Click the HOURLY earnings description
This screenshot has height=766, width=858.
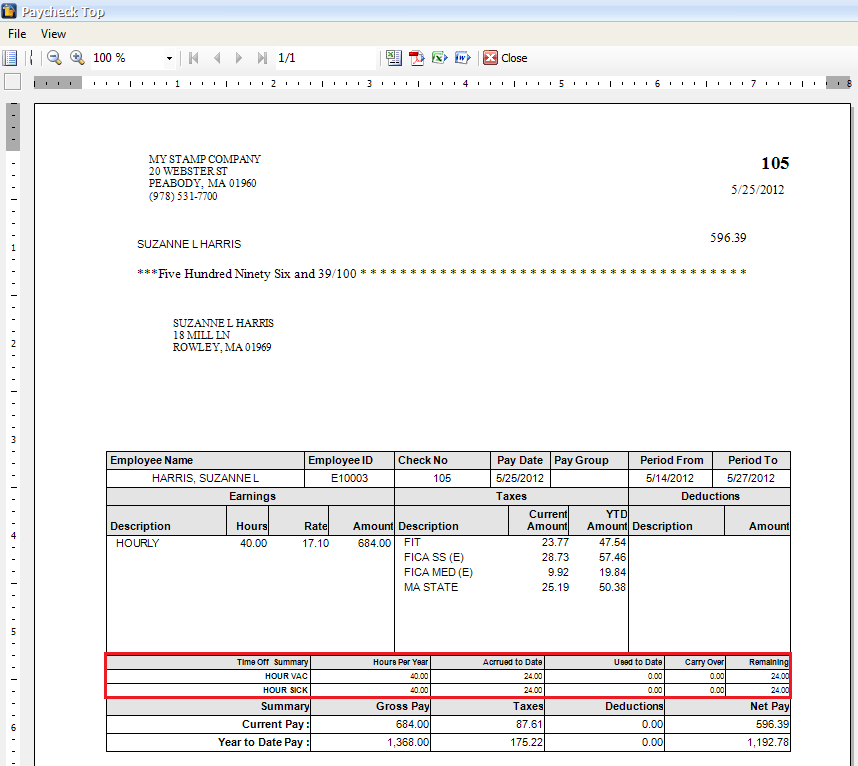coord(137,543)
